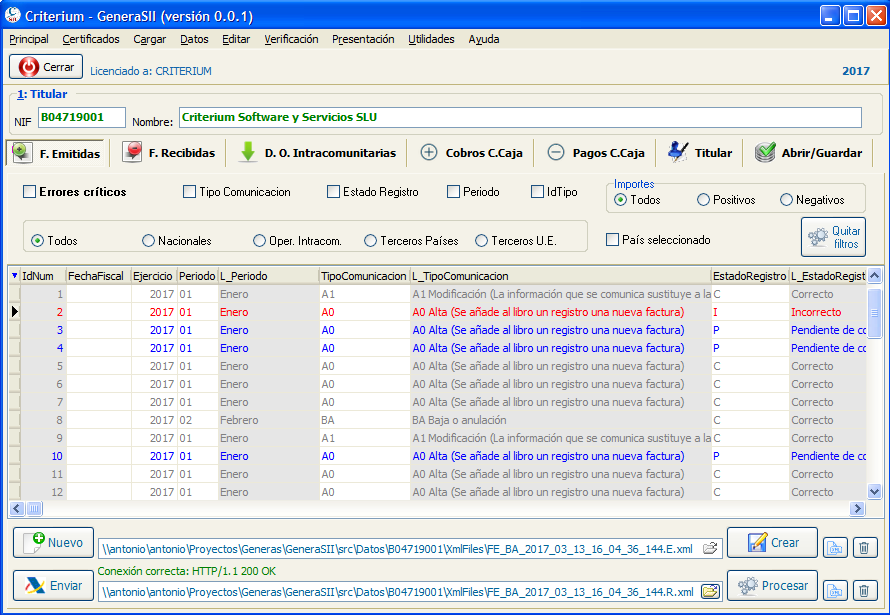Click the IdNum column sort arrow
The width and height of the screenshot is (890, 615).
coord(14,276)
